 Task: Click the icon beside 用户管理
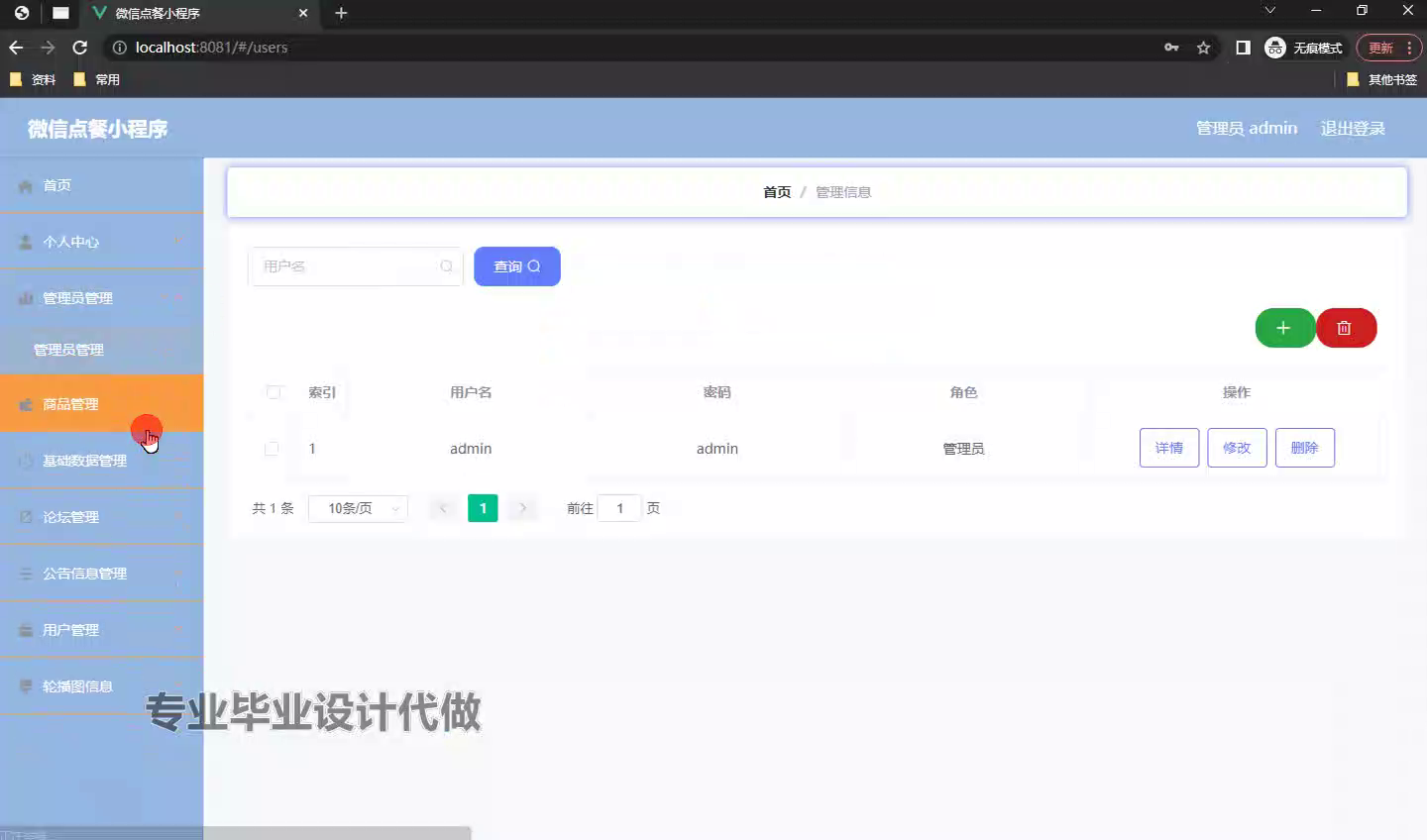[26, 630]
